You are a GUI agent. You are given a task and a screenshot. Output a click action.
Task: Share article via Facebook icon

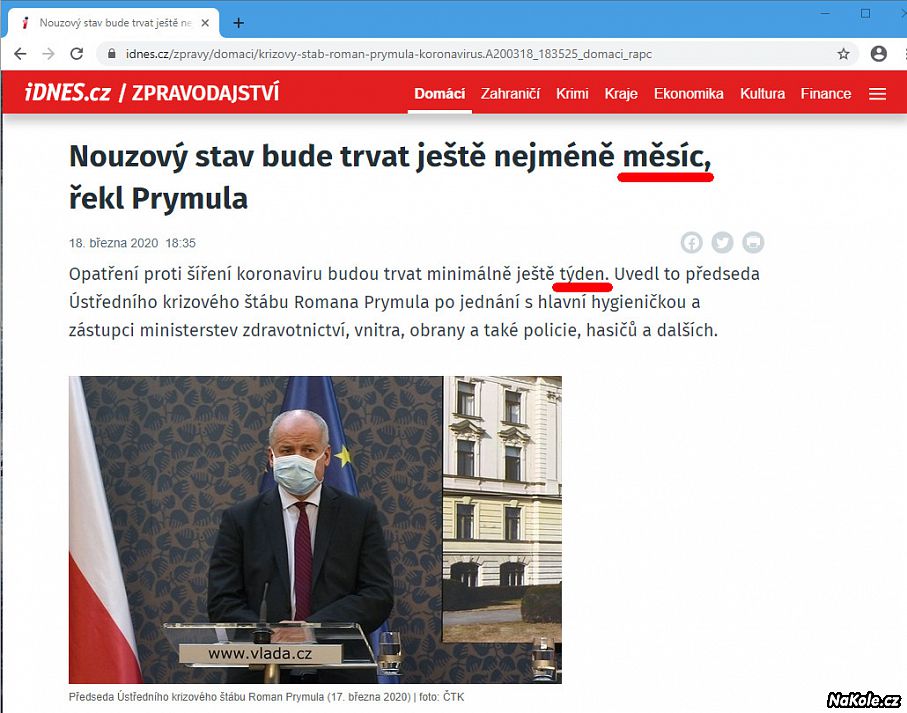692,242
